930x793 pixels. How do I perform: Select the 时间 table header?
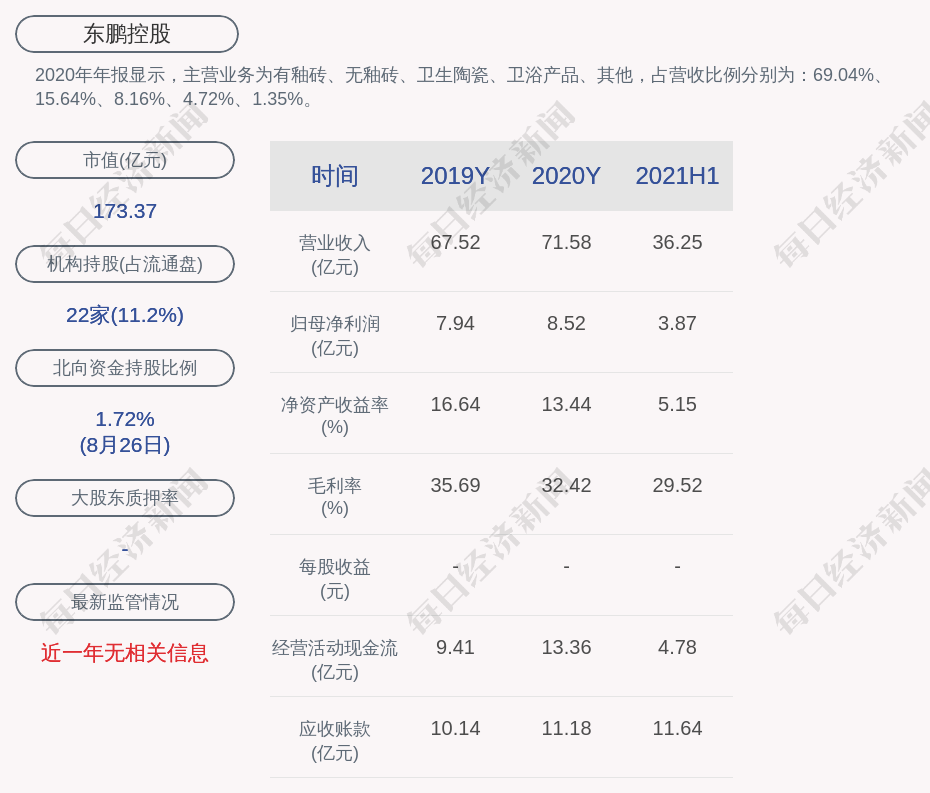coord(335,176)
